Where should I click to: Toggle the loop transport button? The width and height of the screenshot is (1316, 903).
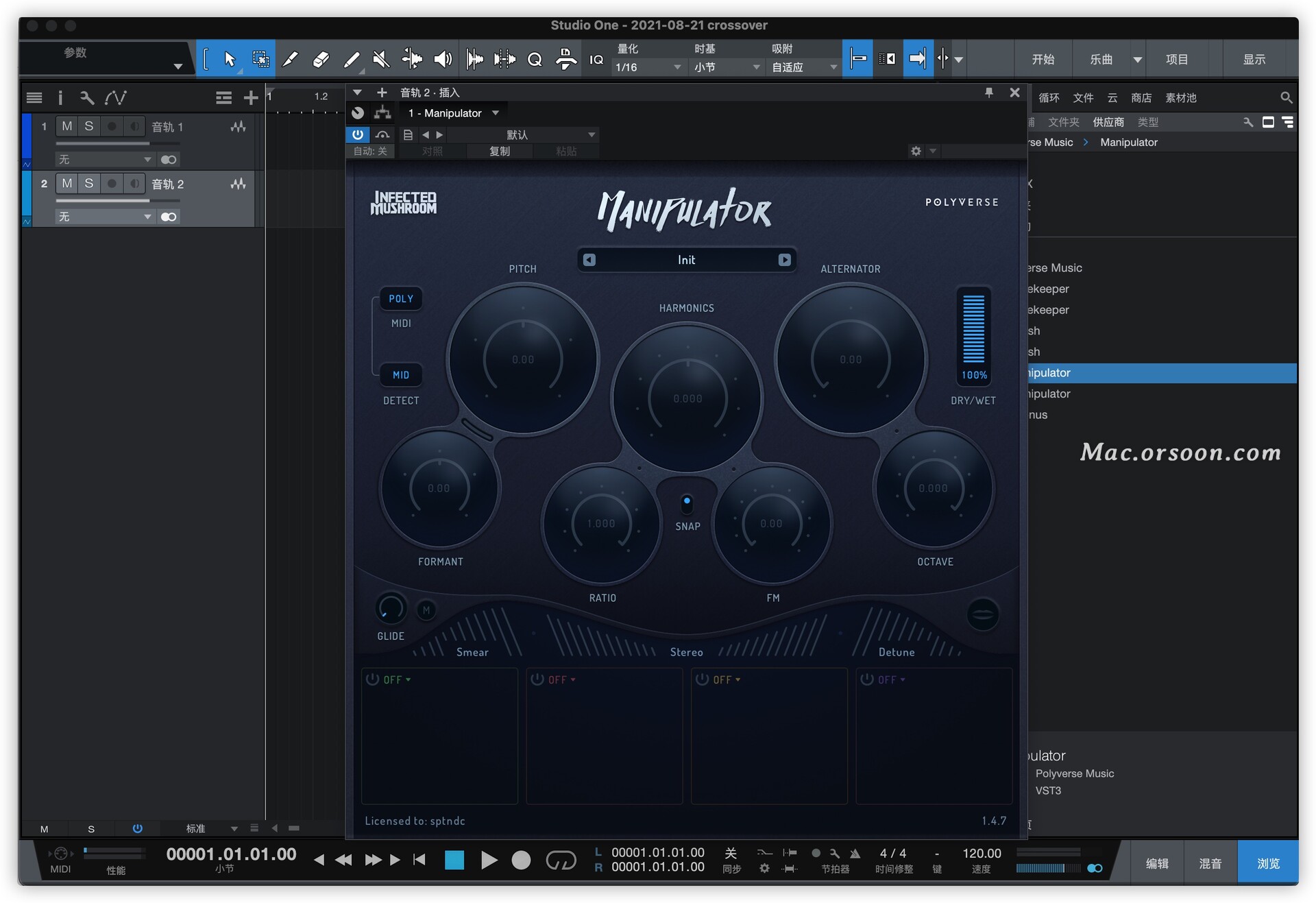click(x=561, y=860)
